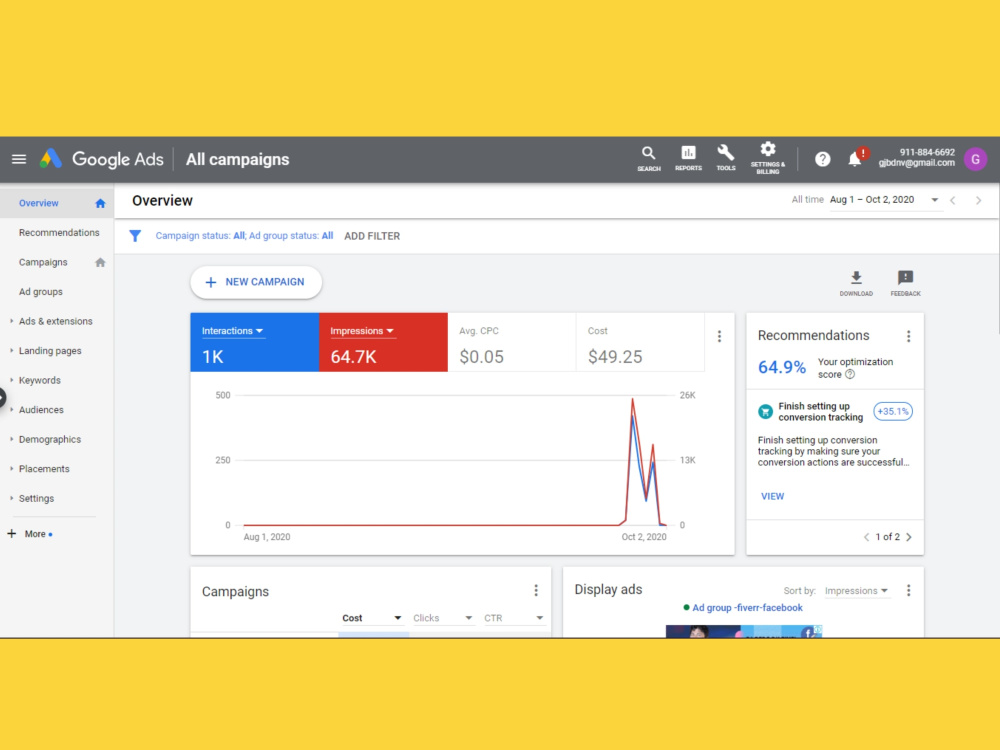
Task: Click the home icon beside Campaigns
Action: tap(100, 262)
